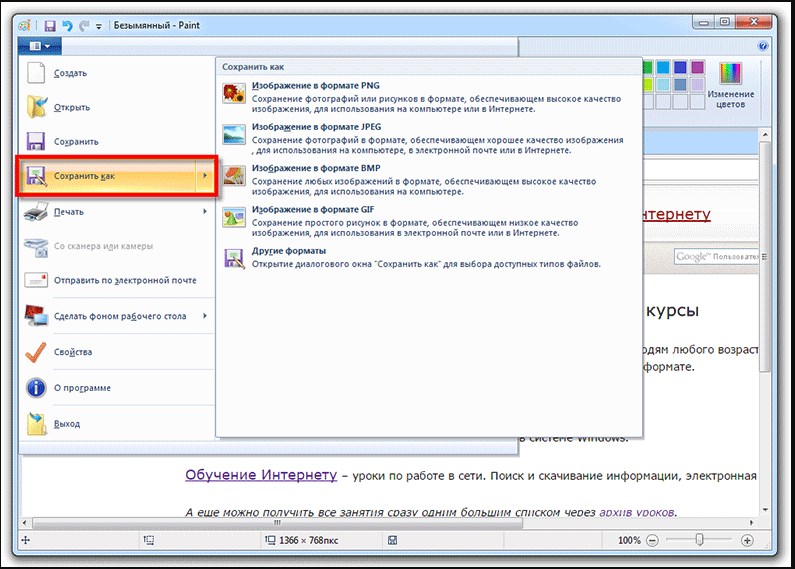
Task: Click the zoom slider handle
Action: coord(699,540)
